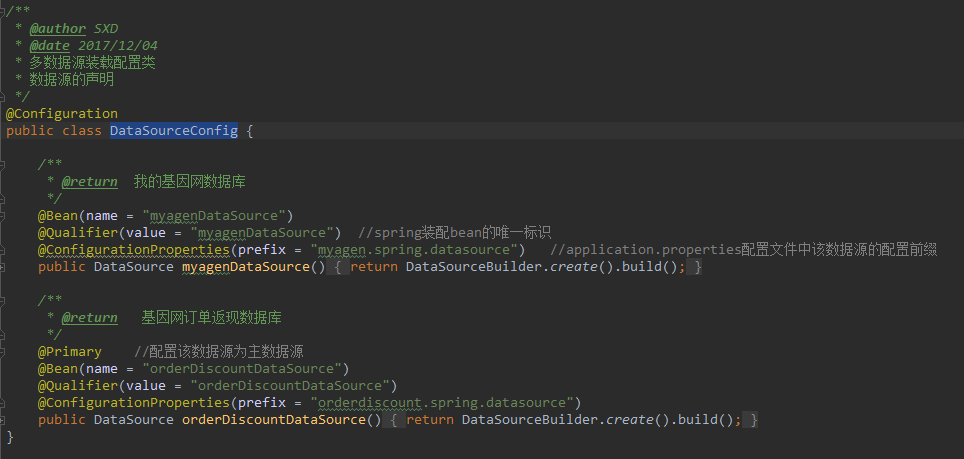Click the @Configuration annotation
Screen dimensions: 964x459
click(61, 114)
